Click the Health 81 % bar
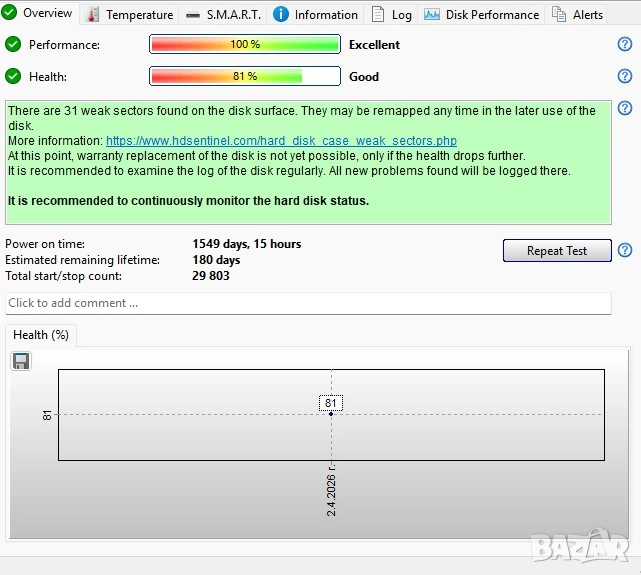The image size is (641, 575). (245, 76)
